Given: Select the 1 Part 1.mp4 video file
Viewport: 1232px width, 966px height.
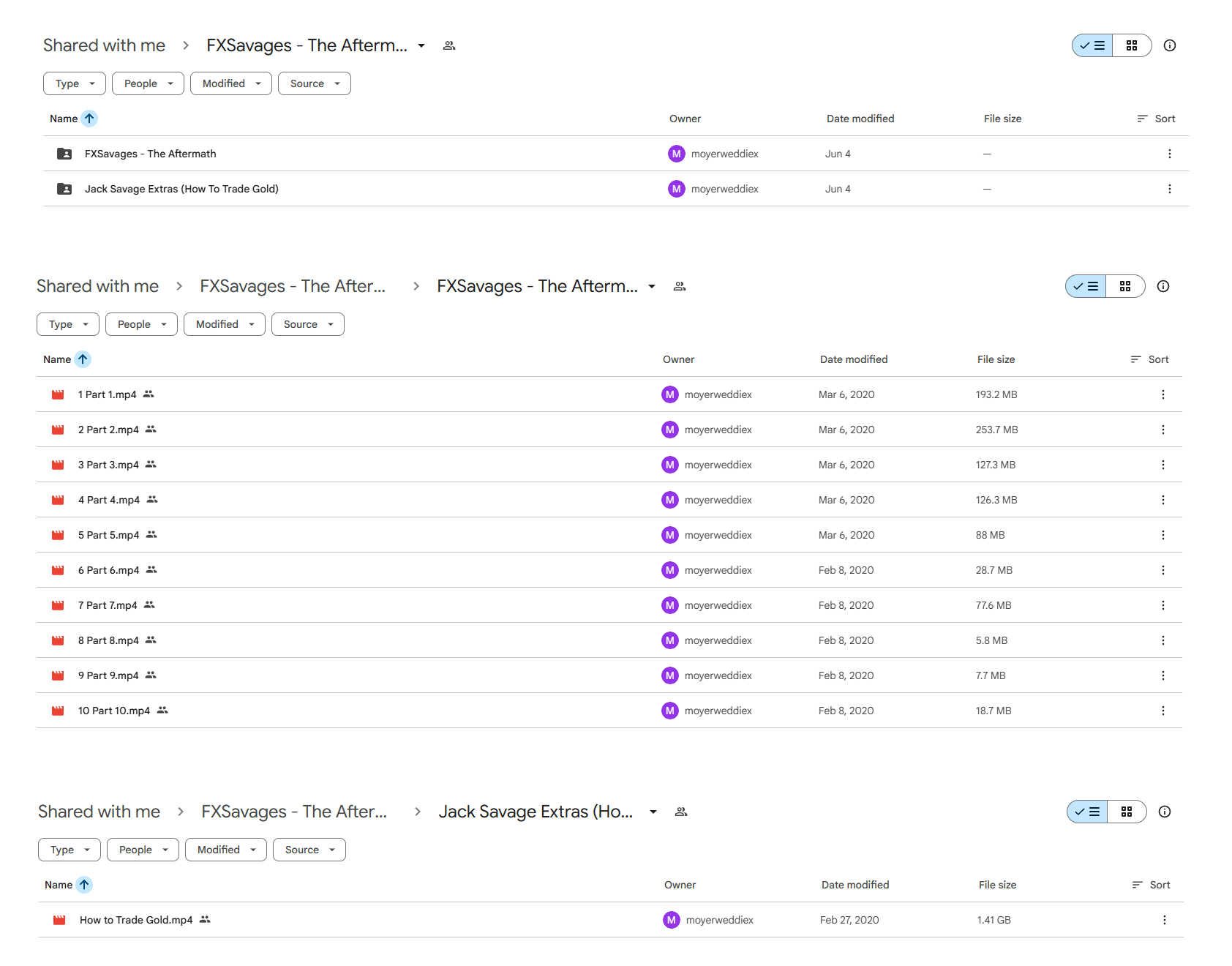Looking at the screenshot, I should 609,394.
